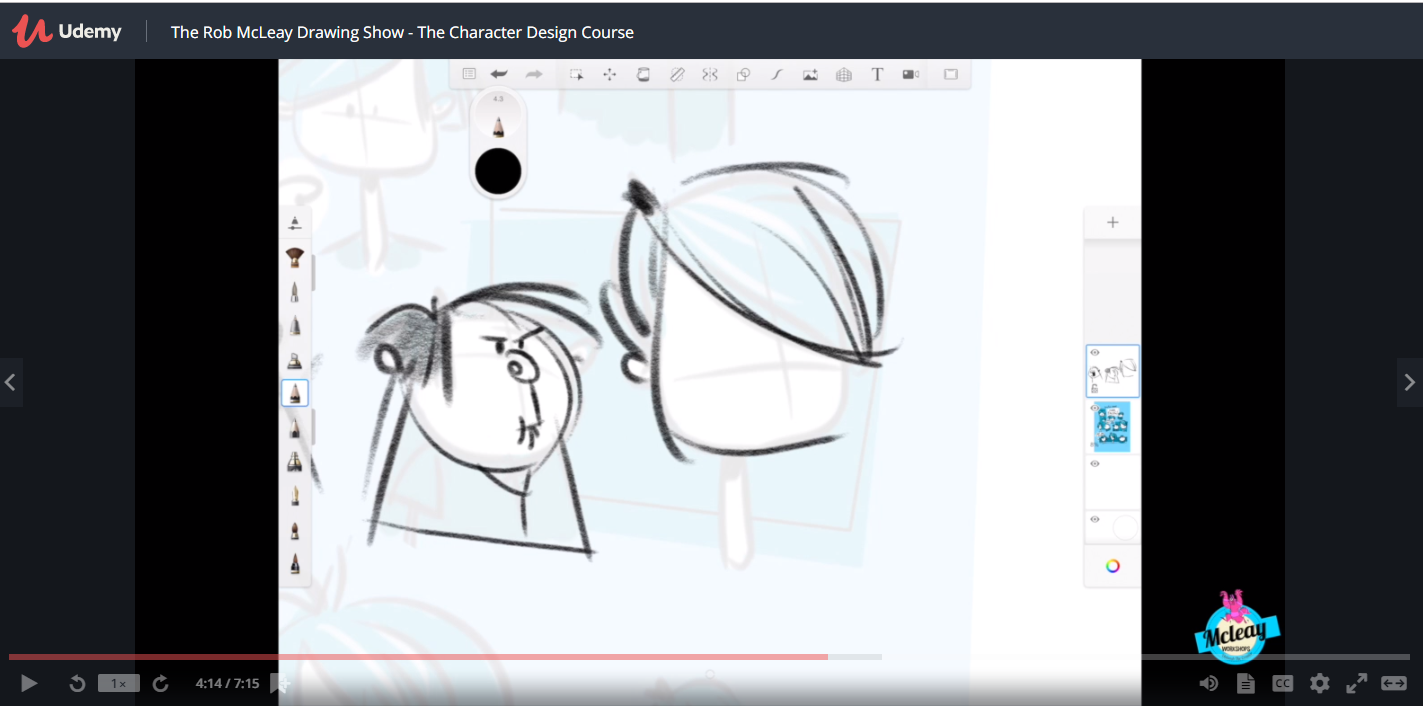Screen dimensions: 1423x708
Task: Select the bottom black marker brush
Action: coord(295,563)
